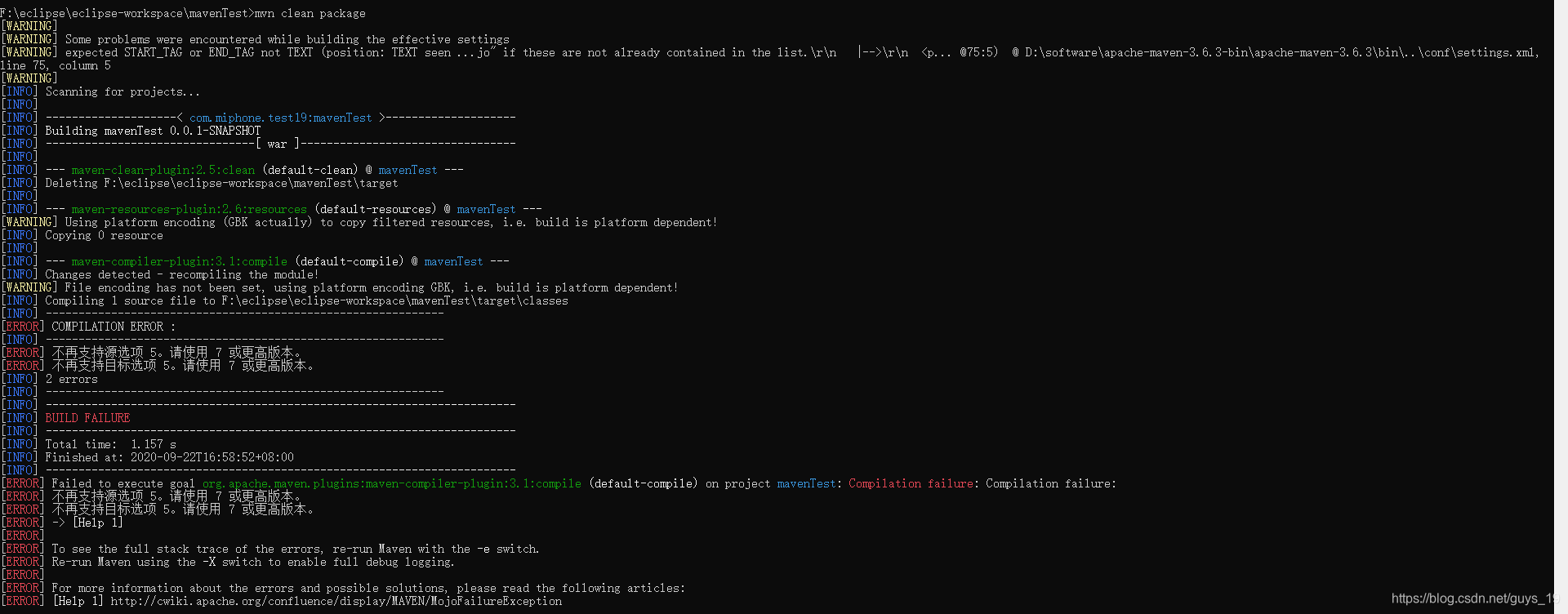Select '2 errors' info line
1568x614 pixels.
click(71, 379)
